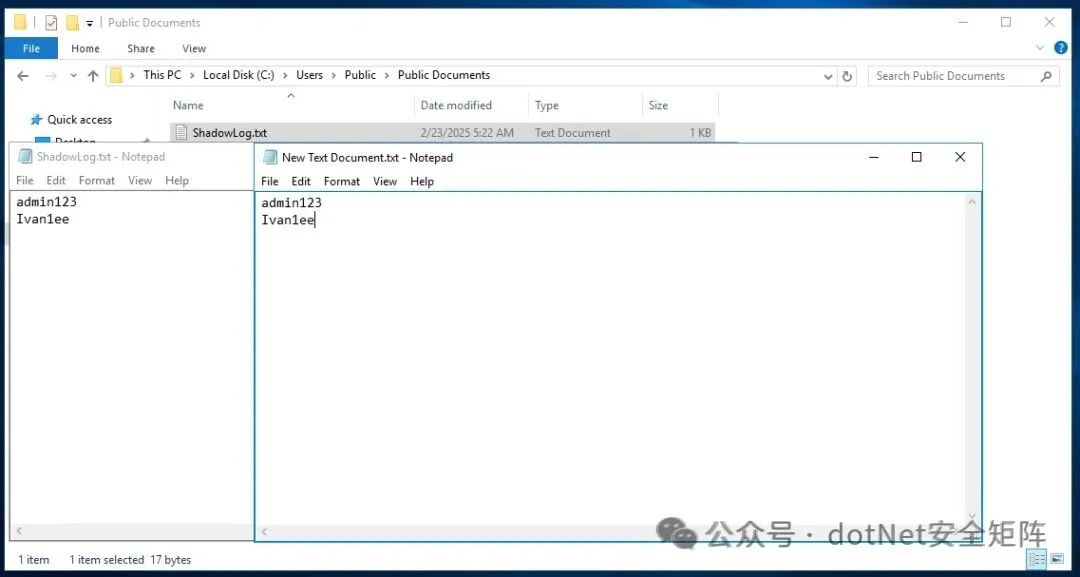Open View menu in New Text Document Notepad
The image size is (1080, 577).
[385, 182]
